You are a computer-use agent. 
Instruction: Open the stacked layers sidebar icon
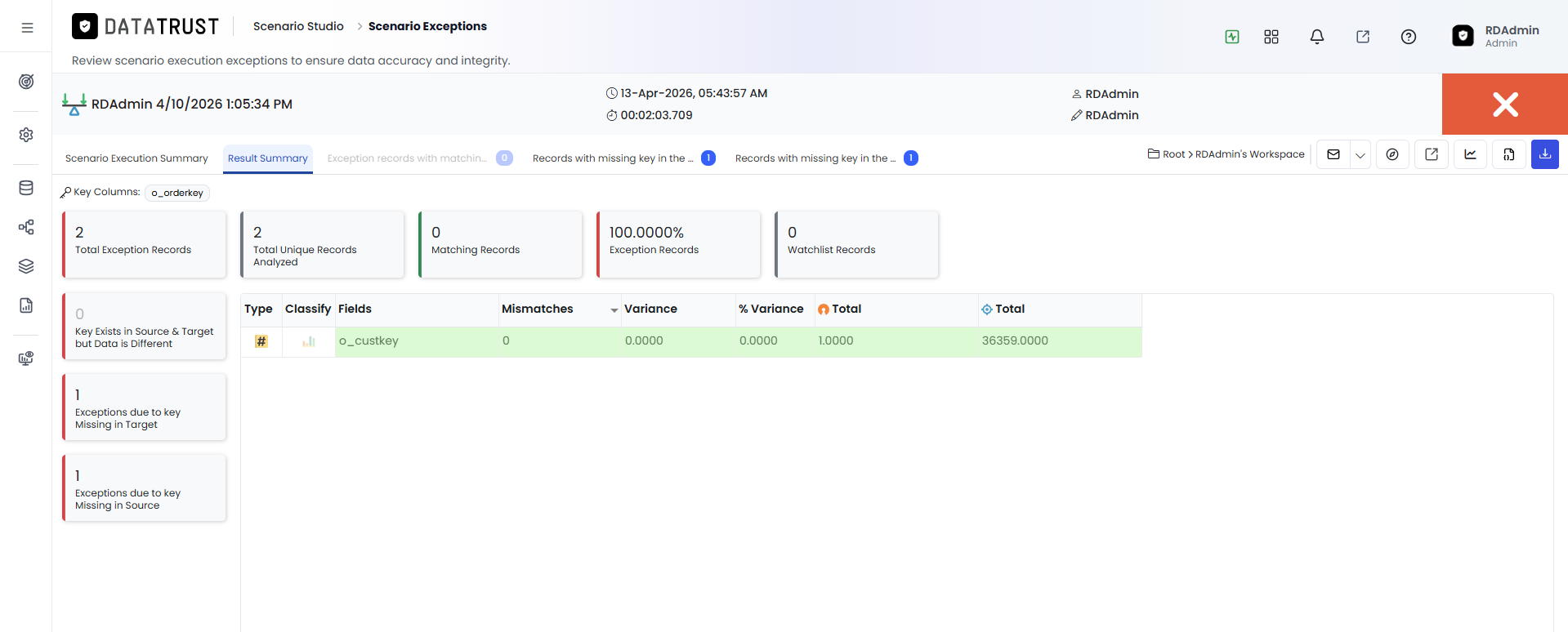point(26,266)
